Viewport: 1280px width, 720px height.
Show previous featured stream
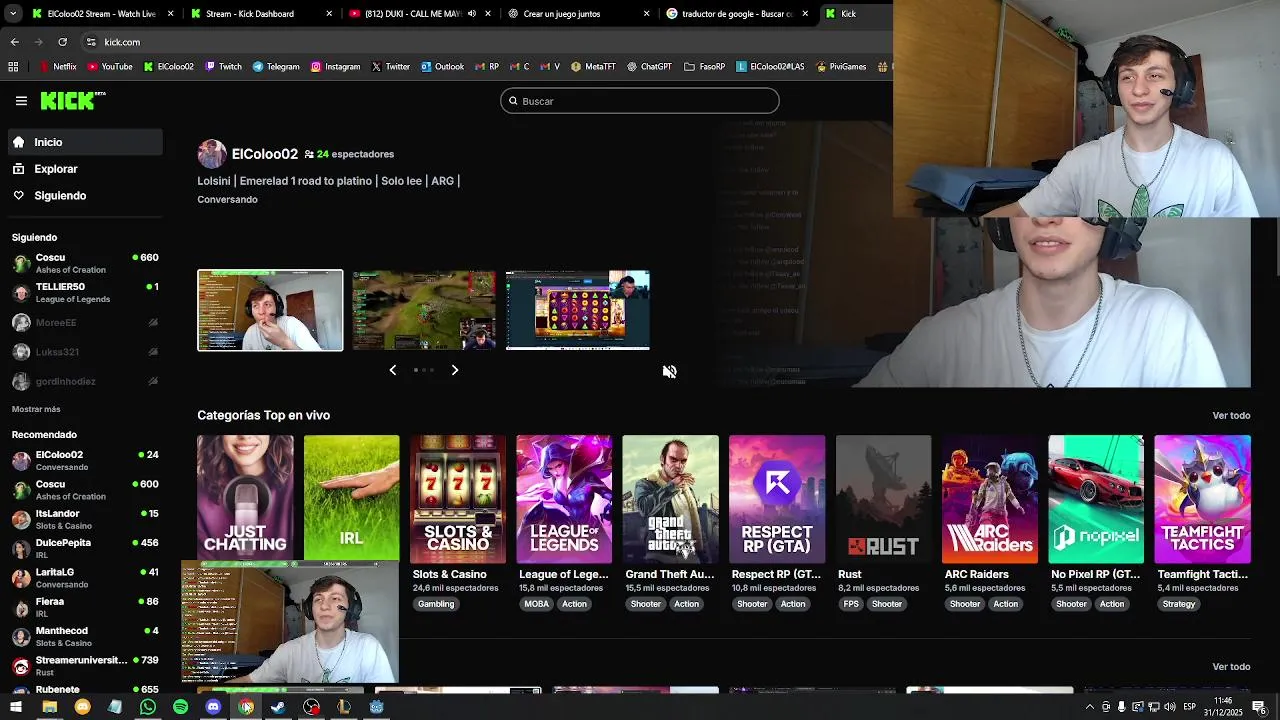point(393,370)
